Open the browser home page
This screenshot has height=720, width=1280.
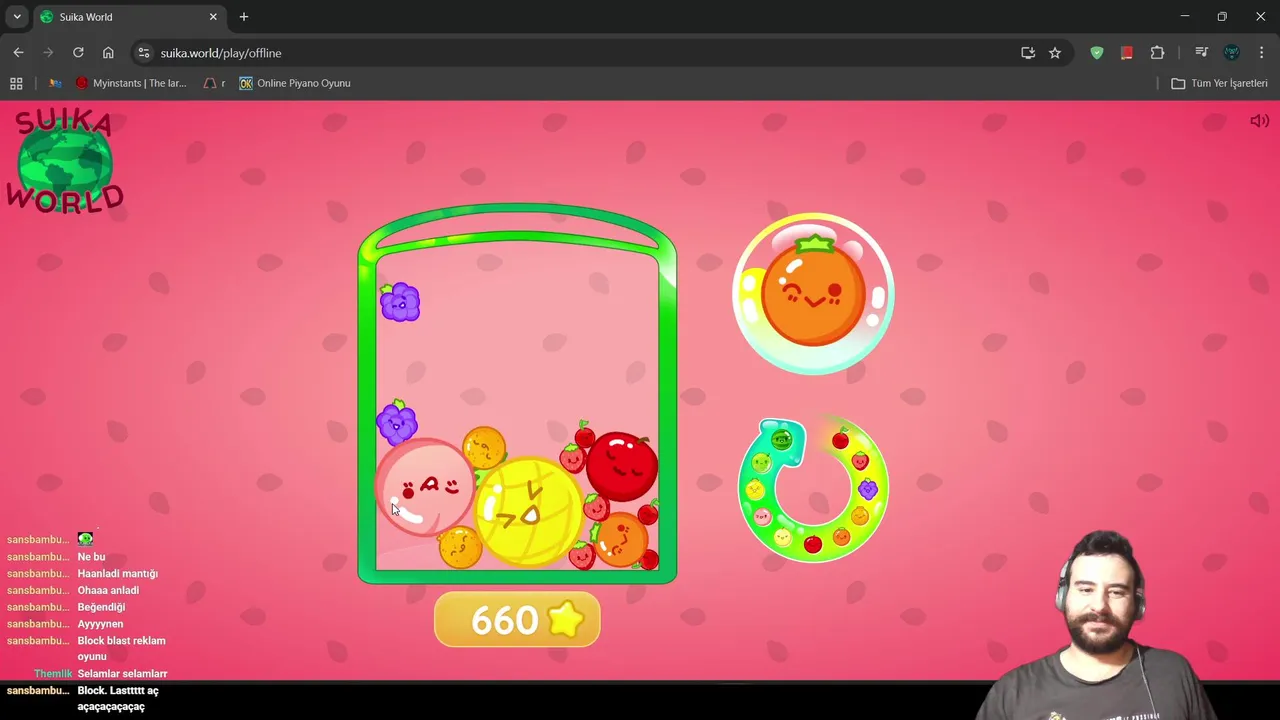pyautogui.click(x=108, y=53)
